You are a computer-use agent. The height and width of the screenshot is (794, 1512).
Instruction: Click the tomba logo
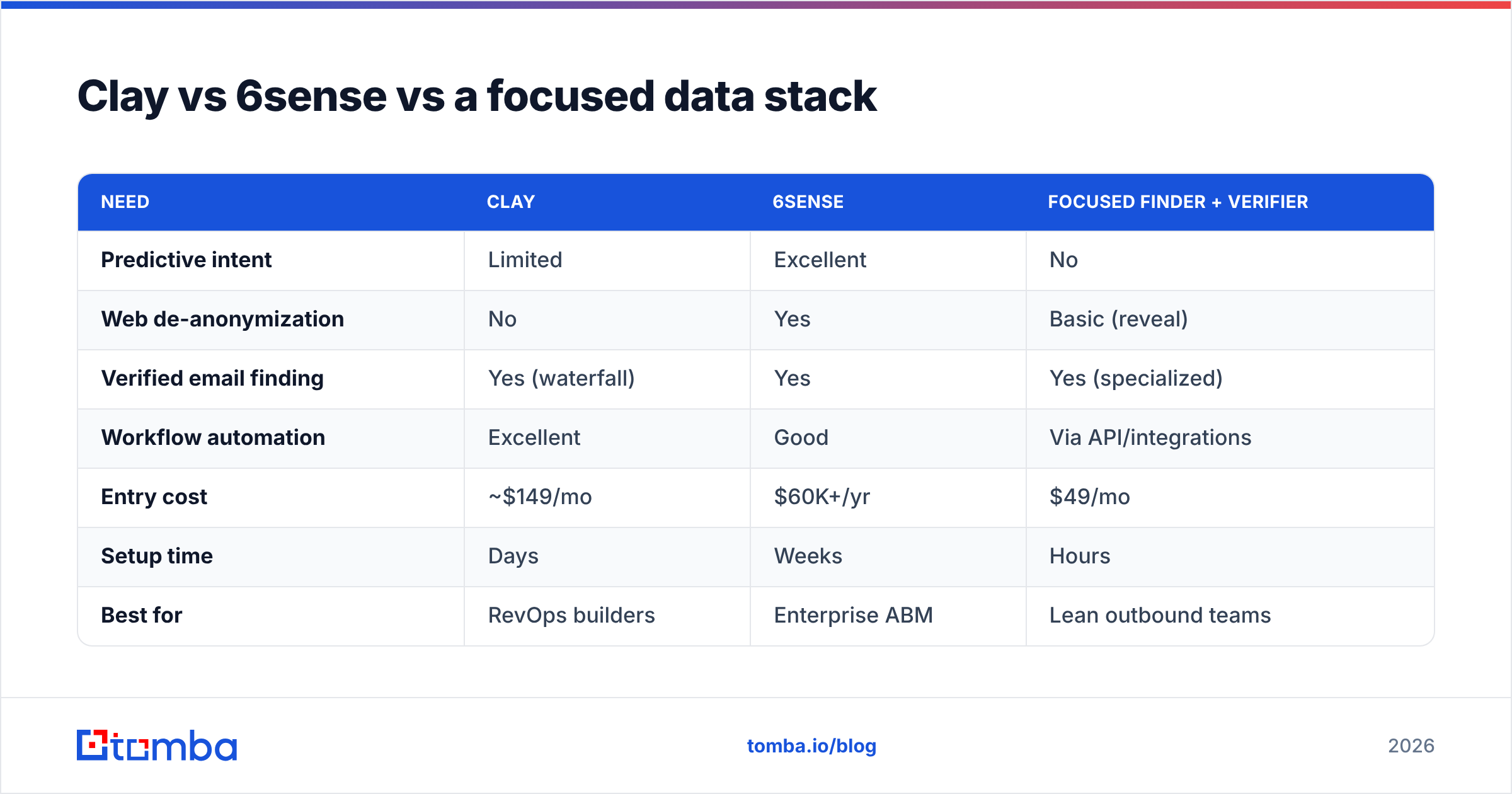pyautogui.click(x=157, y=745)
